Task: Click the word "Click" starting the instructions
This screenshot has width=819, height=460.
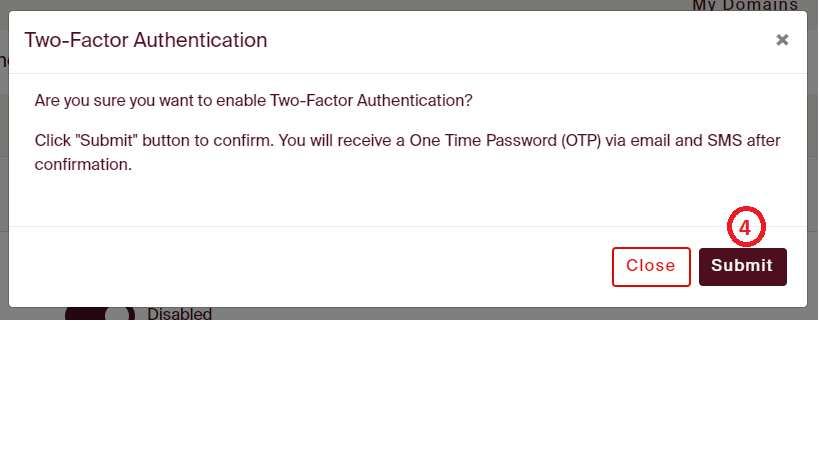Action: click(52, 140)
